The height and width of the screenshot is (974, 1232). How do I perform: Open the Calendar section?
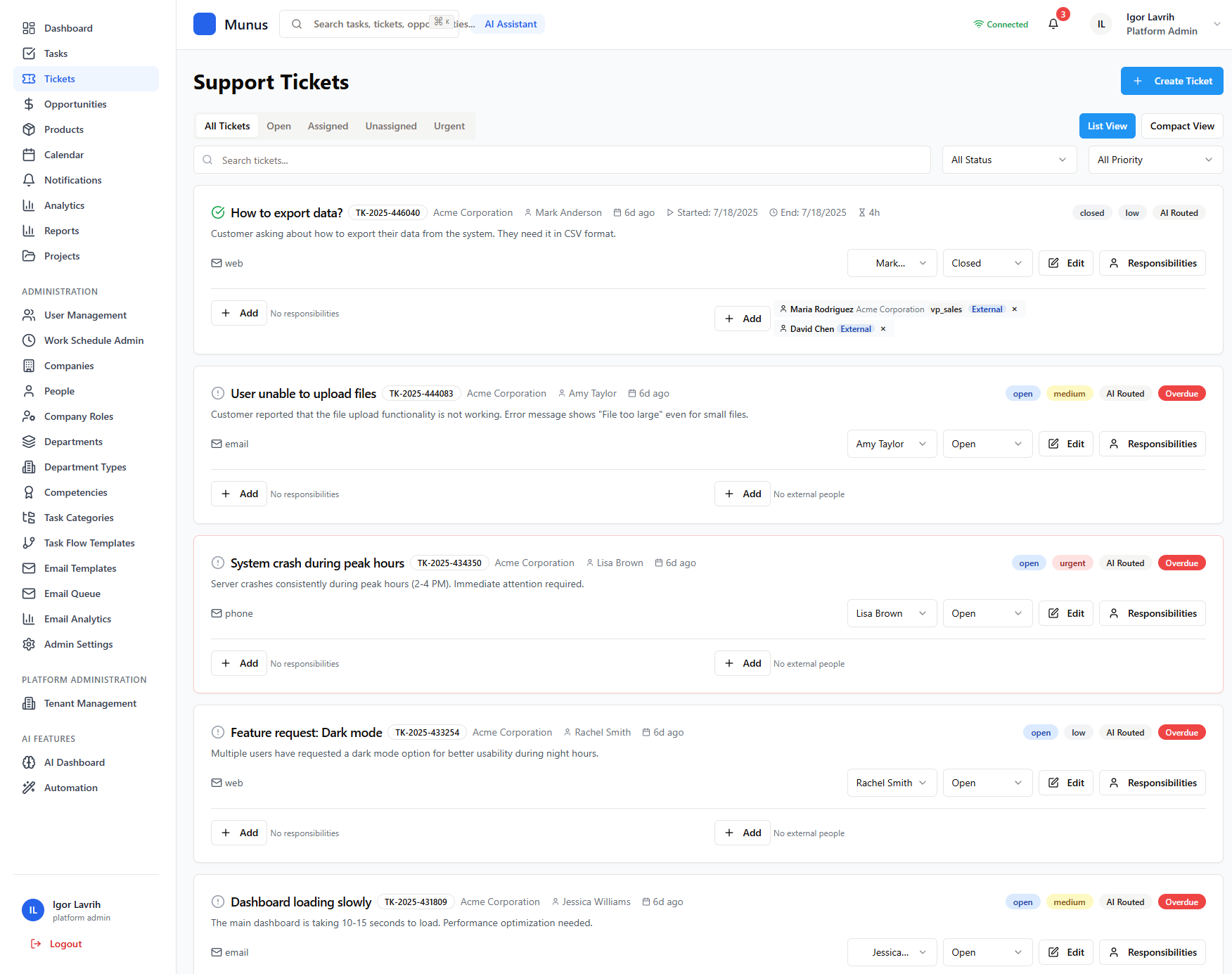pos(64,154)
